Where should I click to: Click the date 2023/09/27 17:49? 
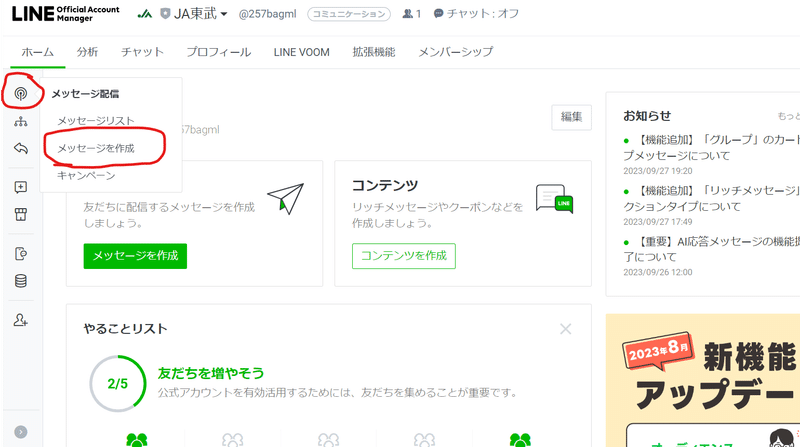coord(658,222)
